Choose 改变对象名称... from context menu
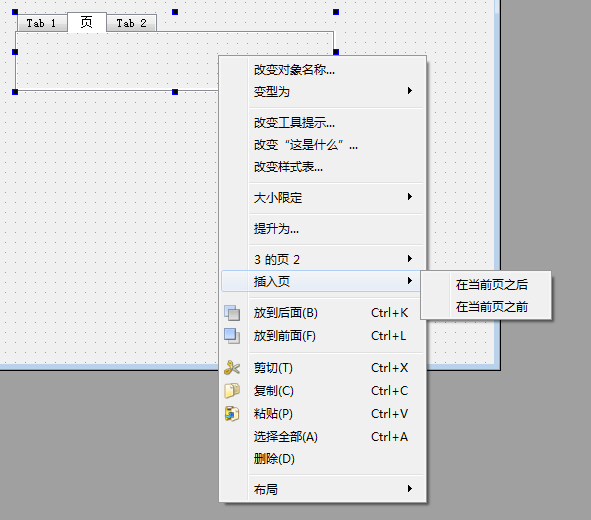The width and height of the screenshot is (591, 520). click(x=323, y=70)
